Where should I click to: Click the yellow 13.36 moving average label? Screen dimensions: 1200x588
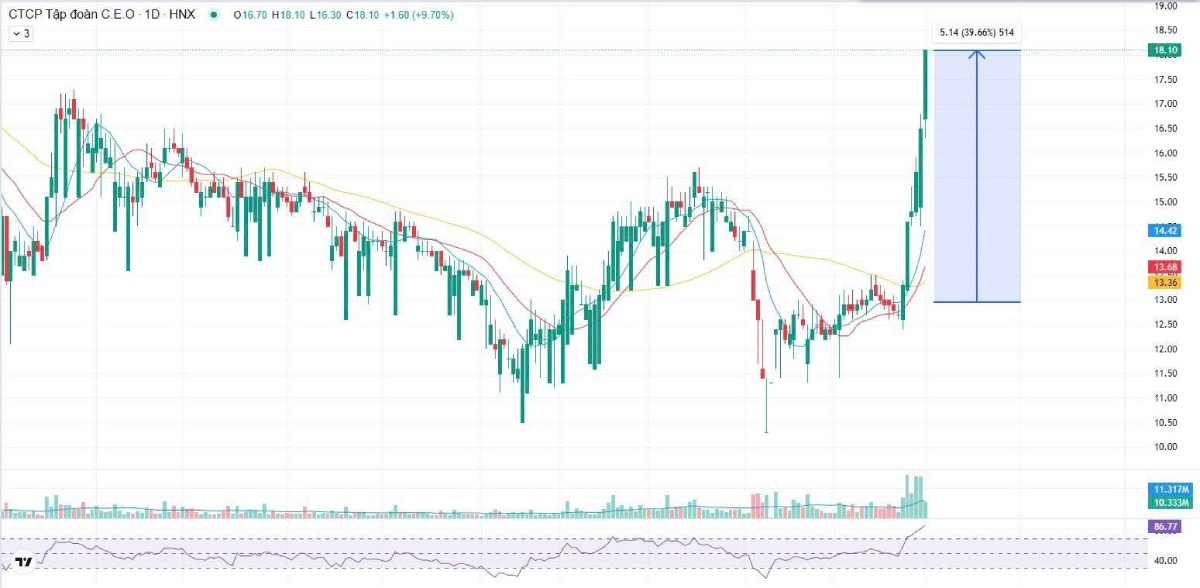[x=1163, y=283]
